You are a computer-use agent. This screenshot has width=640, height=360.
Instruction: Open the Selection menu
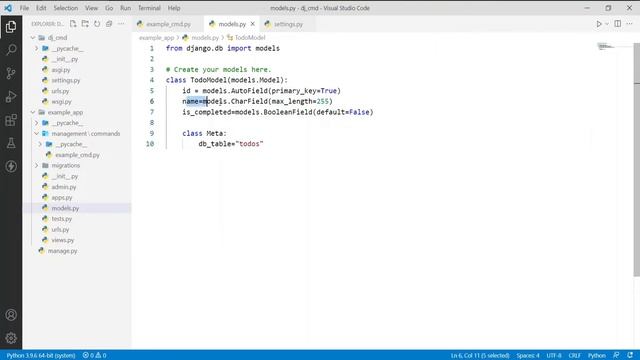coord(66,8)
